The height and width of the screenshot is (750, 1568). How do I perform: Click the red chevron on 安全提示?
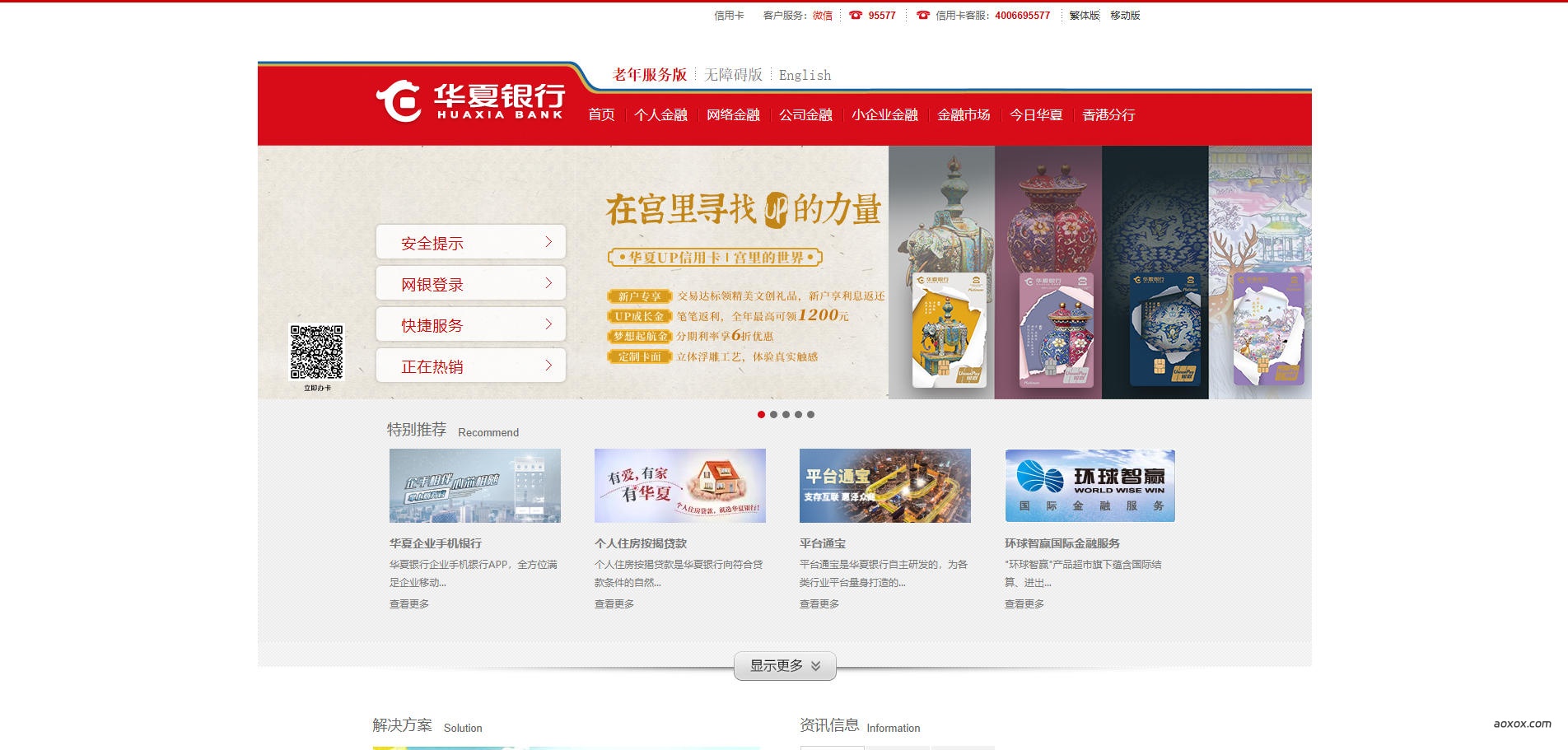pos(550,241)
